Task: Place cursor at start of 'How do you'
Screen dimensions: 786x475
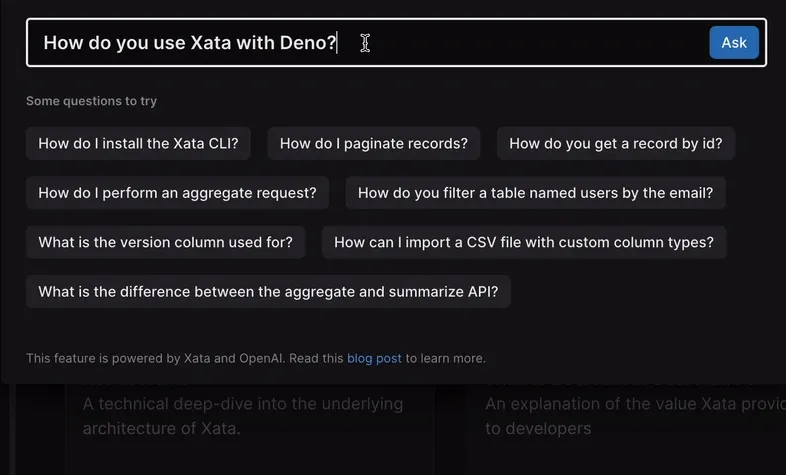Action: [44, 43]
